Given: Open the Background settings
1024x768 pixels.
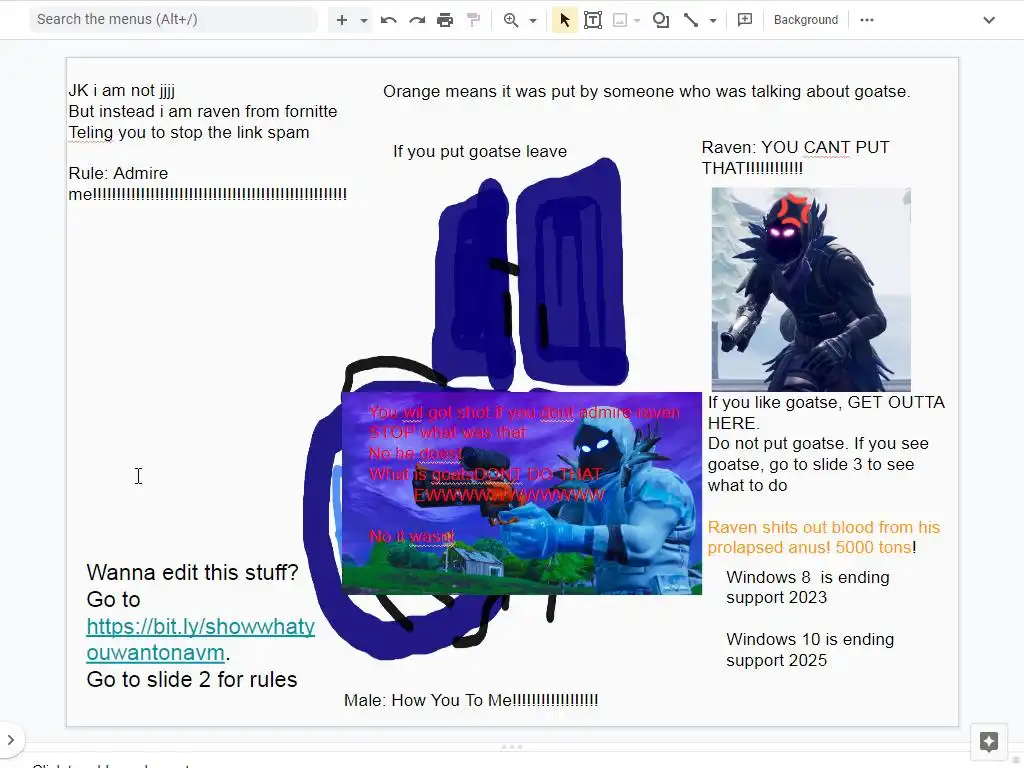Looking at the screenshot, I should [x=806, y=20].
